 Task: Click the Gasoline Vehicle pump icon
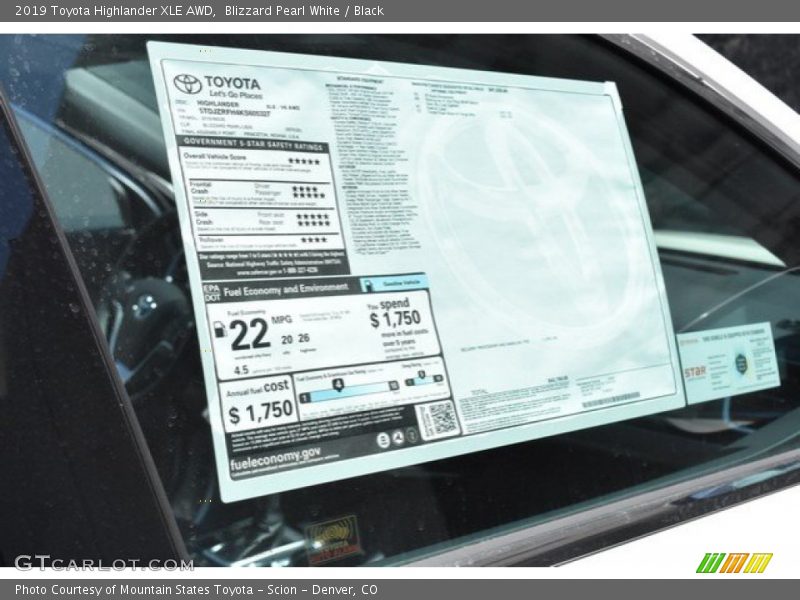point(367,285)
